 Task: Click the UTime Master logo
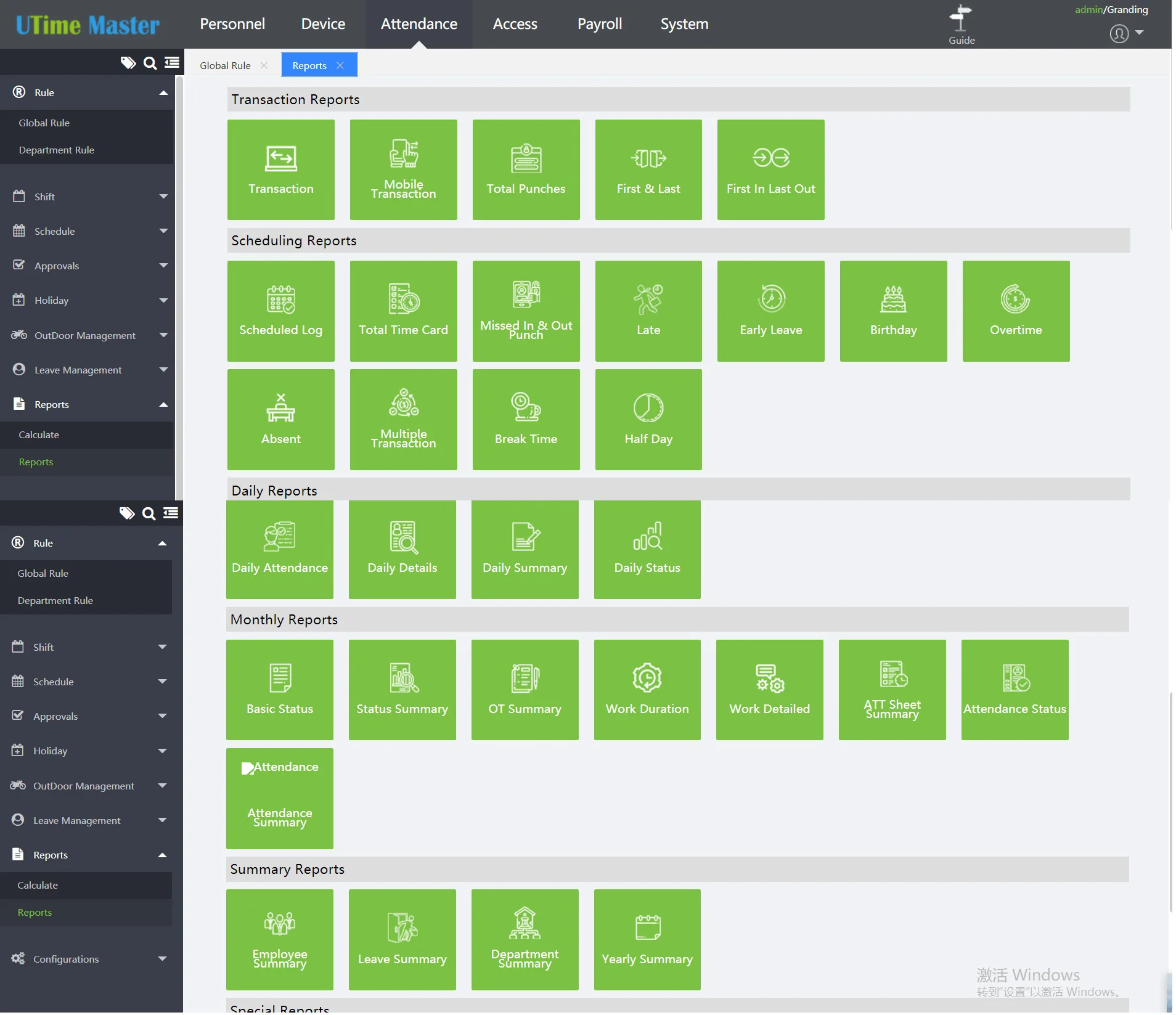88,25
